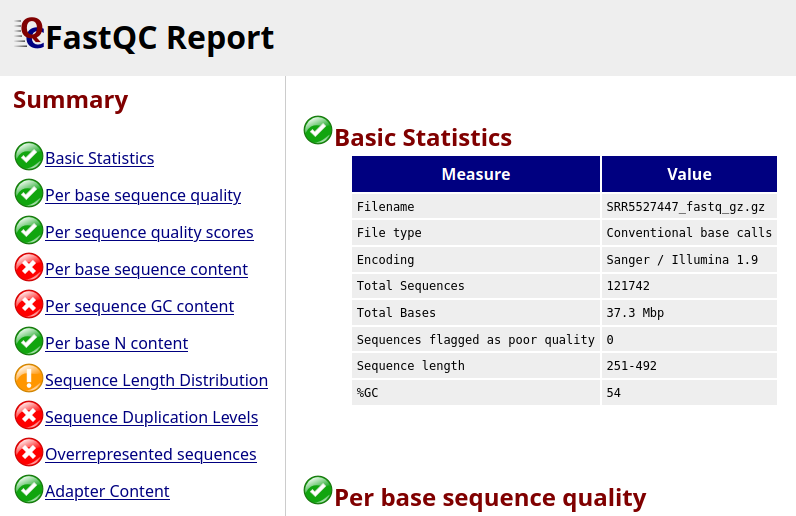Click the red fail icon for Per base sequence content
This screenshot has width=796, height=516.
[x=29, y=268]
